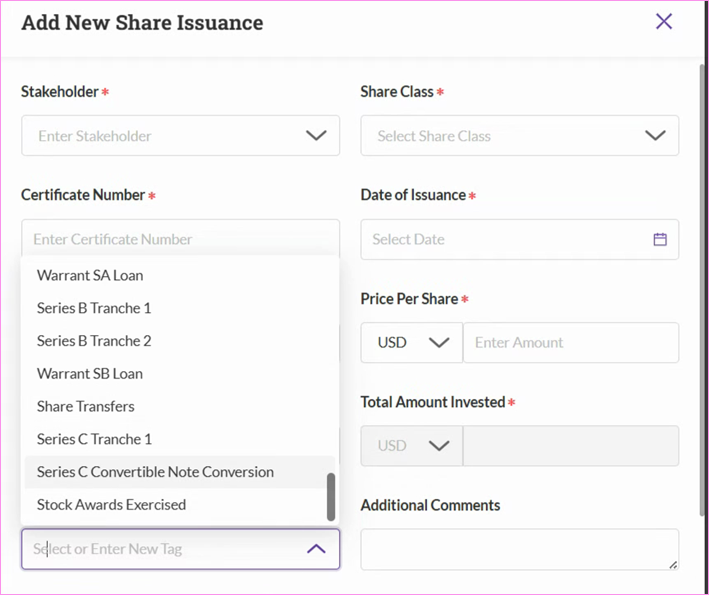This screenshot has height=595, width=709.
Task: Click the Date of Issuance label
Action: [x=413, y=195]
